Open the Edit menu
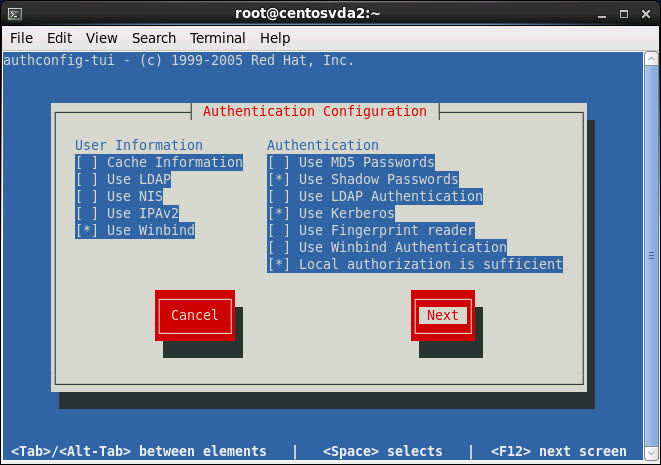661x465 pixels. [x=59, y=38]
